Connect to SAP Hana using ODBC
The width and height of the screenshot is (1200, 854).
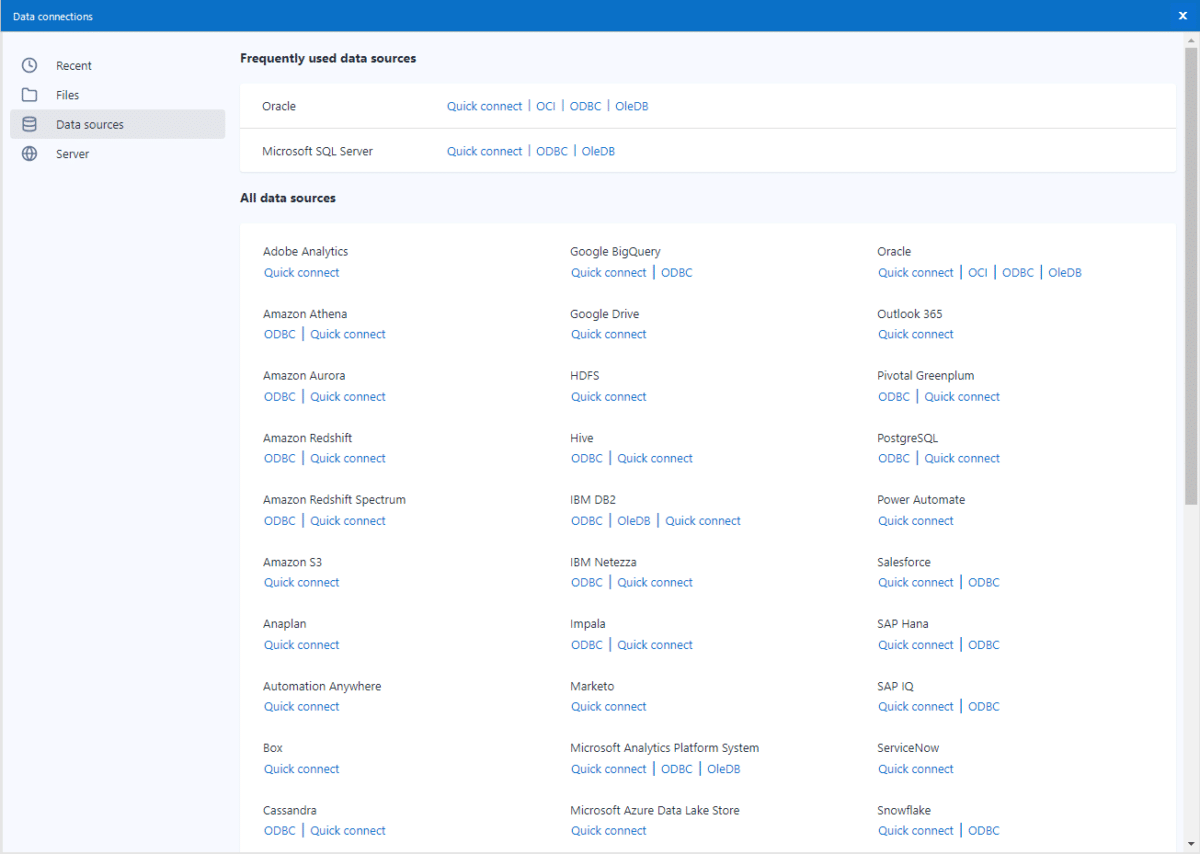(x=983, y=644)
